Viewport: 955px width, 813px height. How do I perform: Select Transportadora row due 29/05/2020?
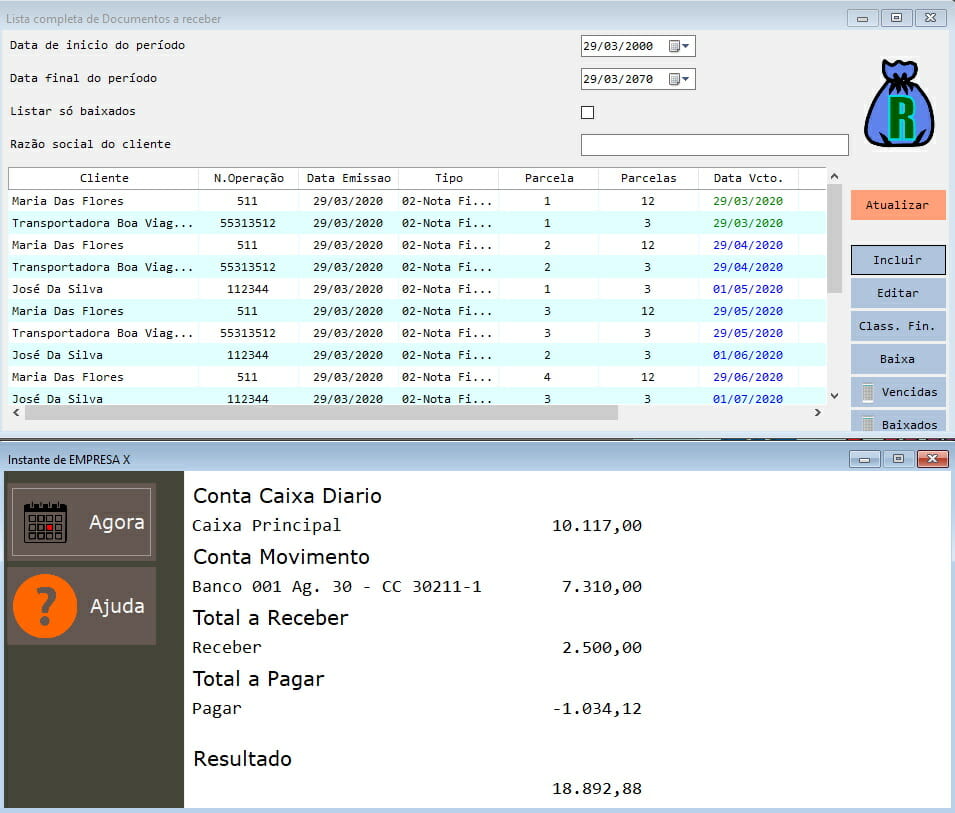point(417,333)
